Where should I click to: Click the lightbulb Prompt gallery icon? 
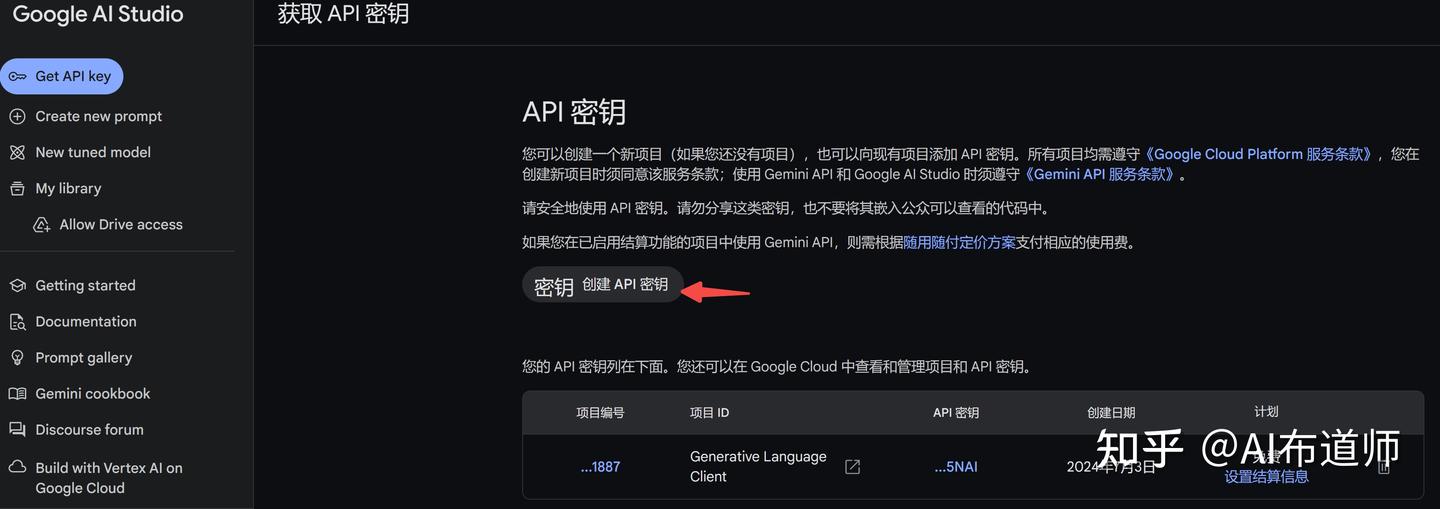pos(17,357)
